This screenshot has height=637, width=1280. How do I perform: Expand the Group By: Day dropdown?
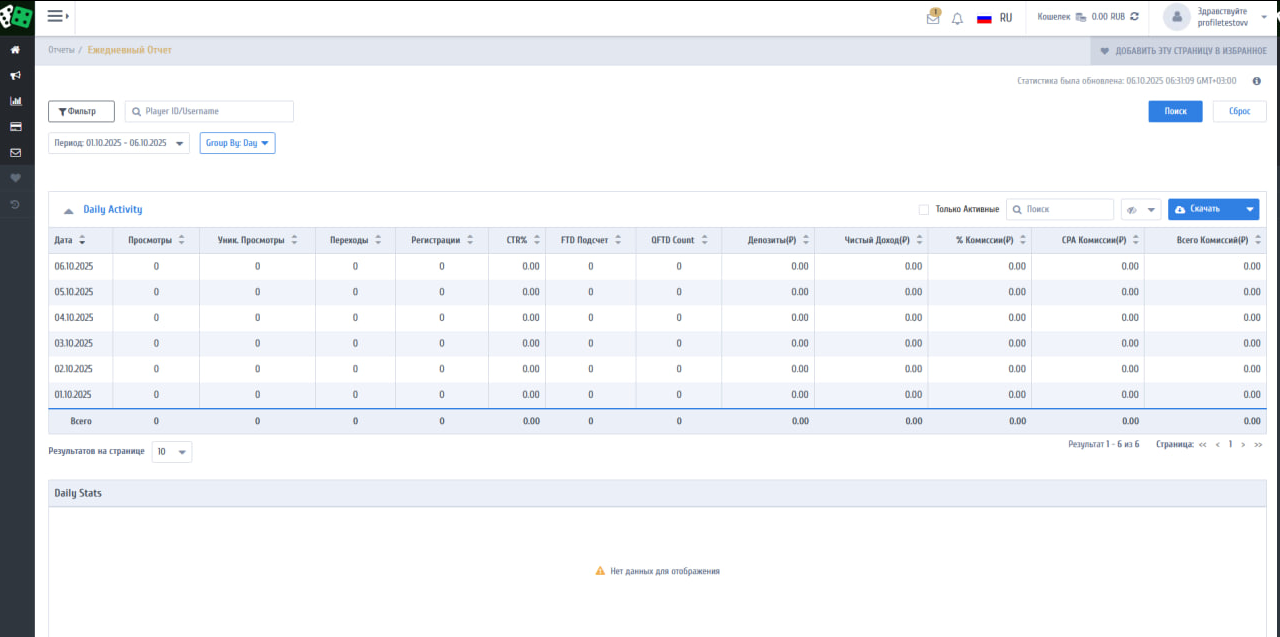pos(237,143)
